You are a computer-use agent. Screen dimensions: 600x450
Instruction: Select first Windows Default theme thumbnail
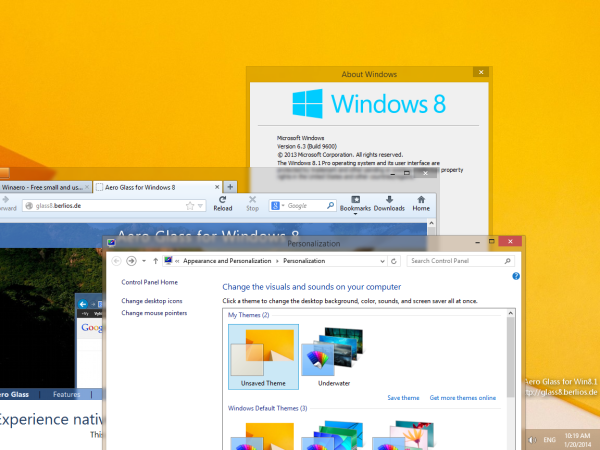click(263, 435)
